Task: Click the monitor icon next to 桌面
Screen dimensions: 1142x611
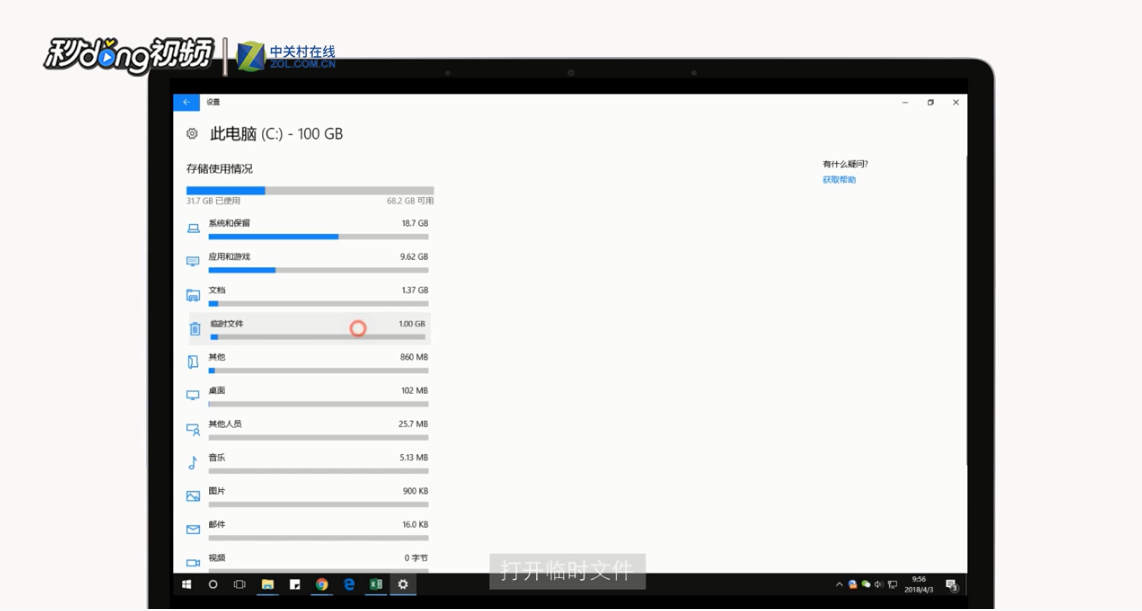Action: coord(192,395)
